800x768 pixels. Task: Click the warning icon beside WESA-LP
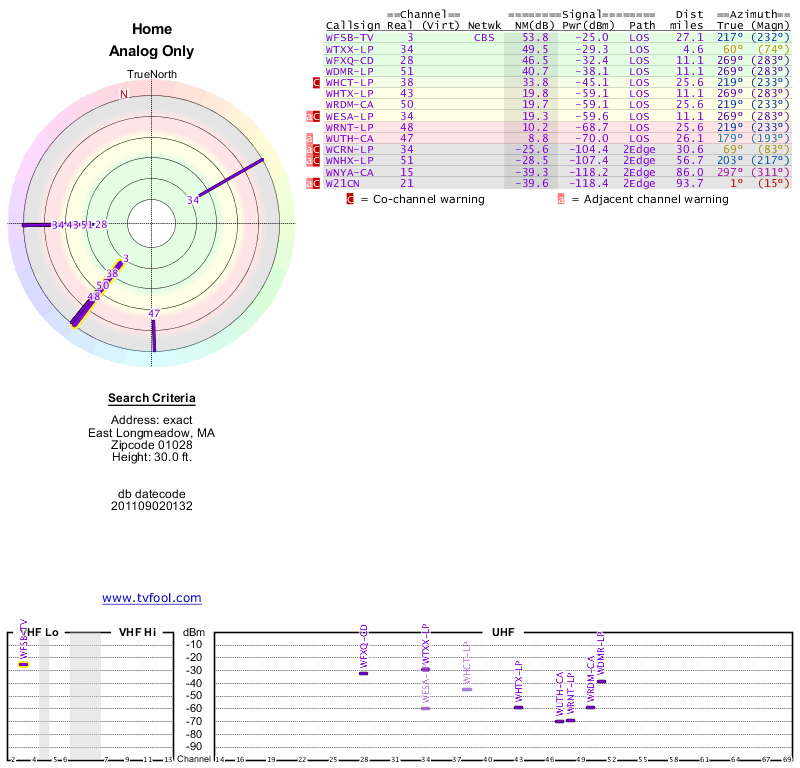(313, 117)
